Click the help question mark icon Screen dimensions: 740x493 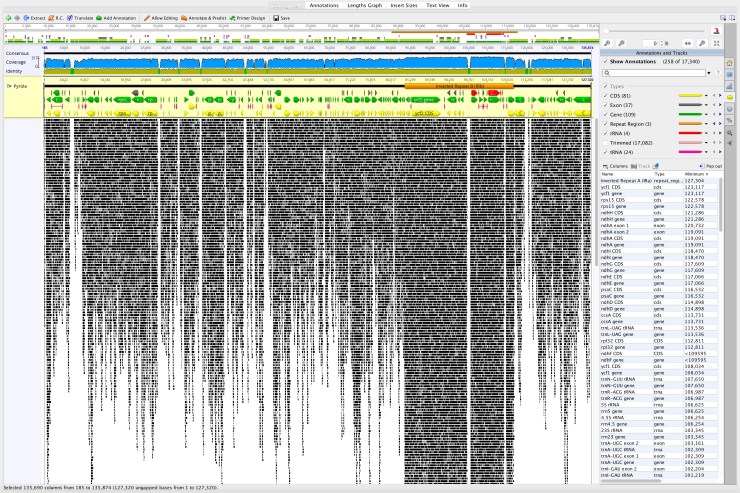point(718,73)
